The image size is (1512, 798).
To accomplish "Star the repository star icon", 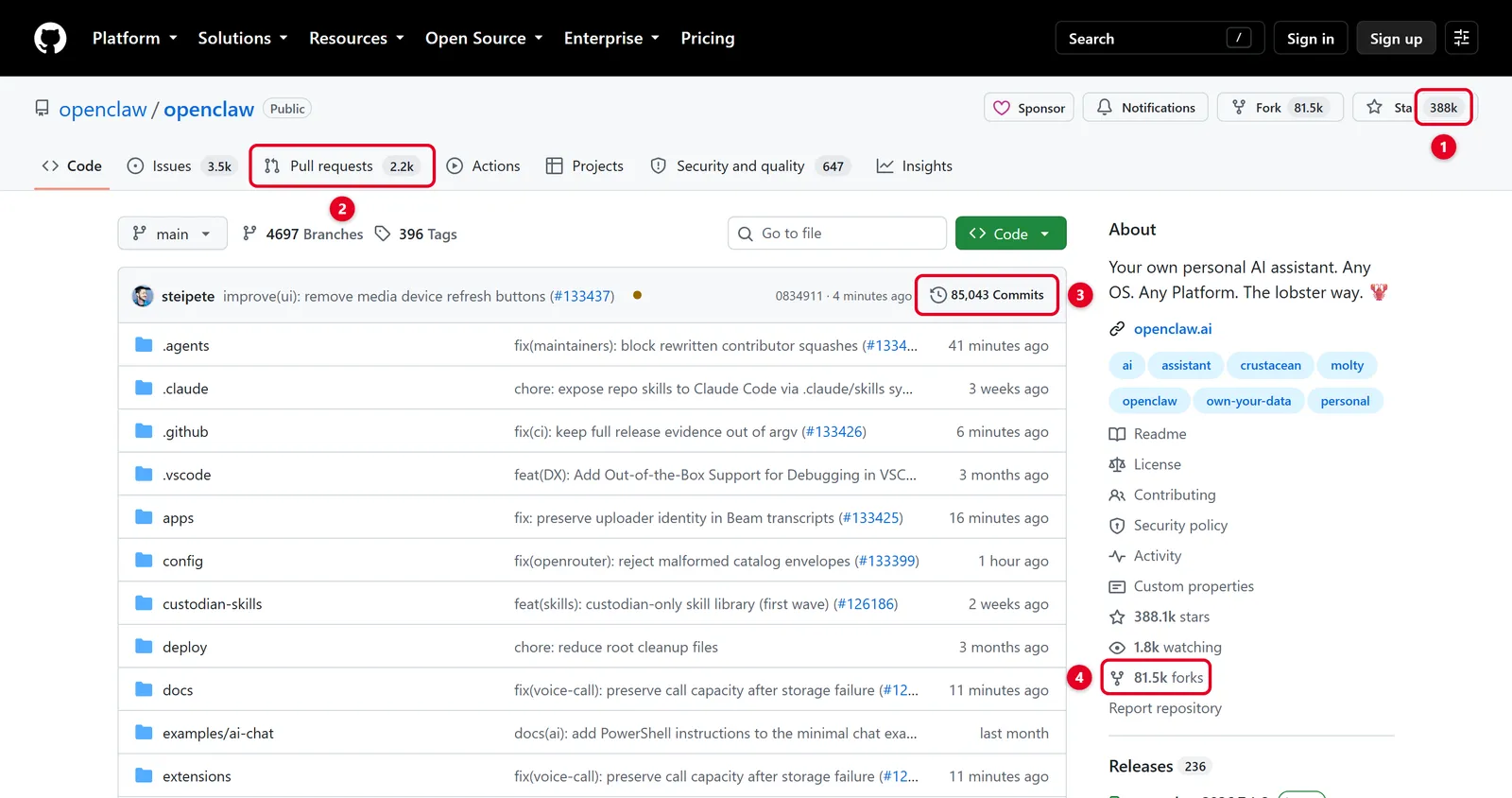I will coord(1375,108).
